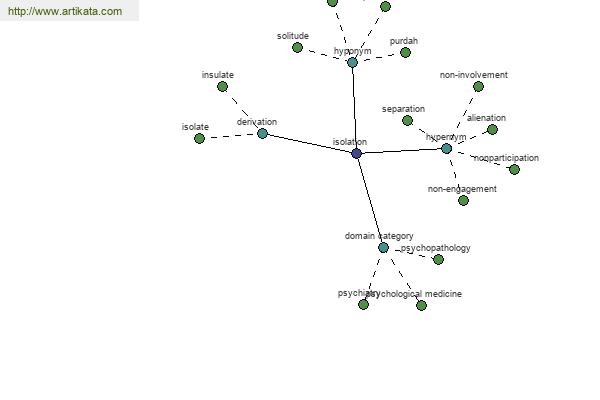The image size is (600, 400).
Task: Click the nonparticipation word node
Action: [x=514, y=169]
